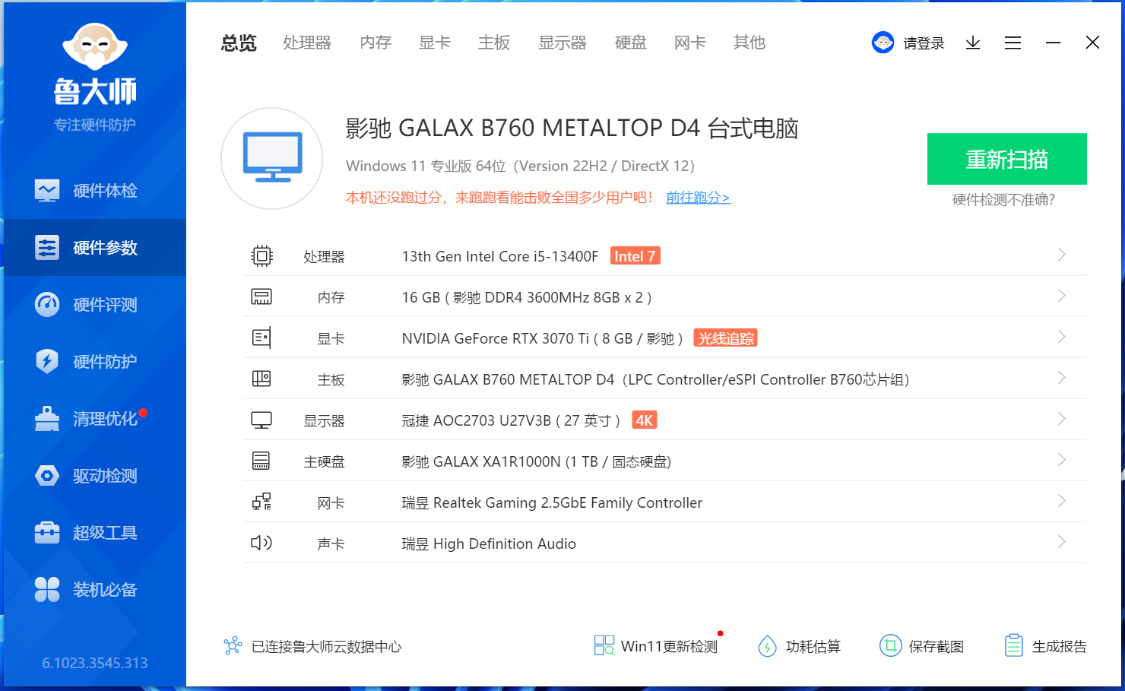The height and width of the screenshot is (691, 1125).
Task: Open 功耗估算 power estimate
Action: pos(799,646)
